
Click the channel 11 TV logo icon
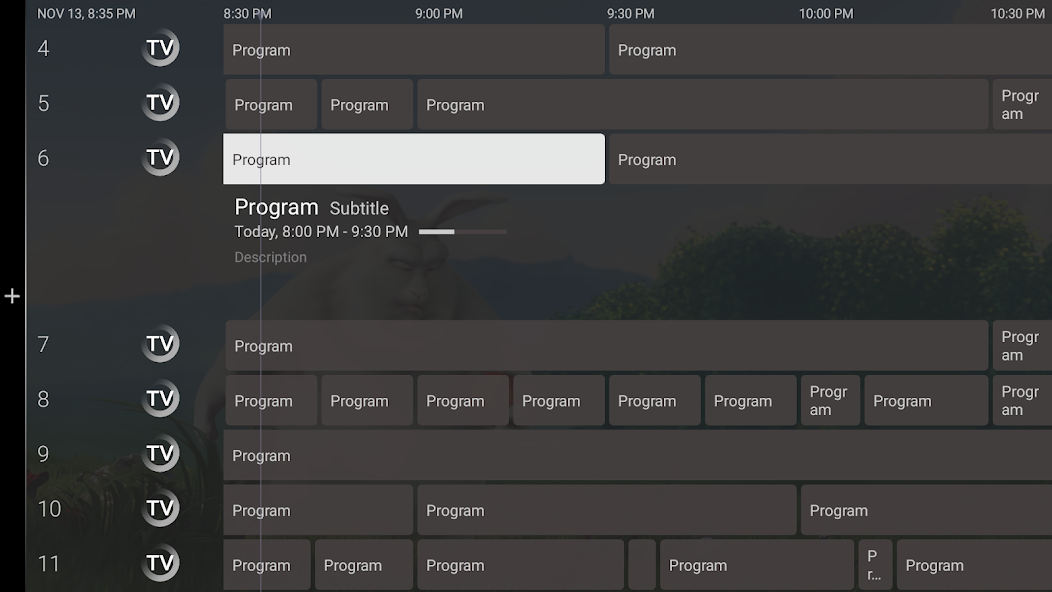(160, 563)
